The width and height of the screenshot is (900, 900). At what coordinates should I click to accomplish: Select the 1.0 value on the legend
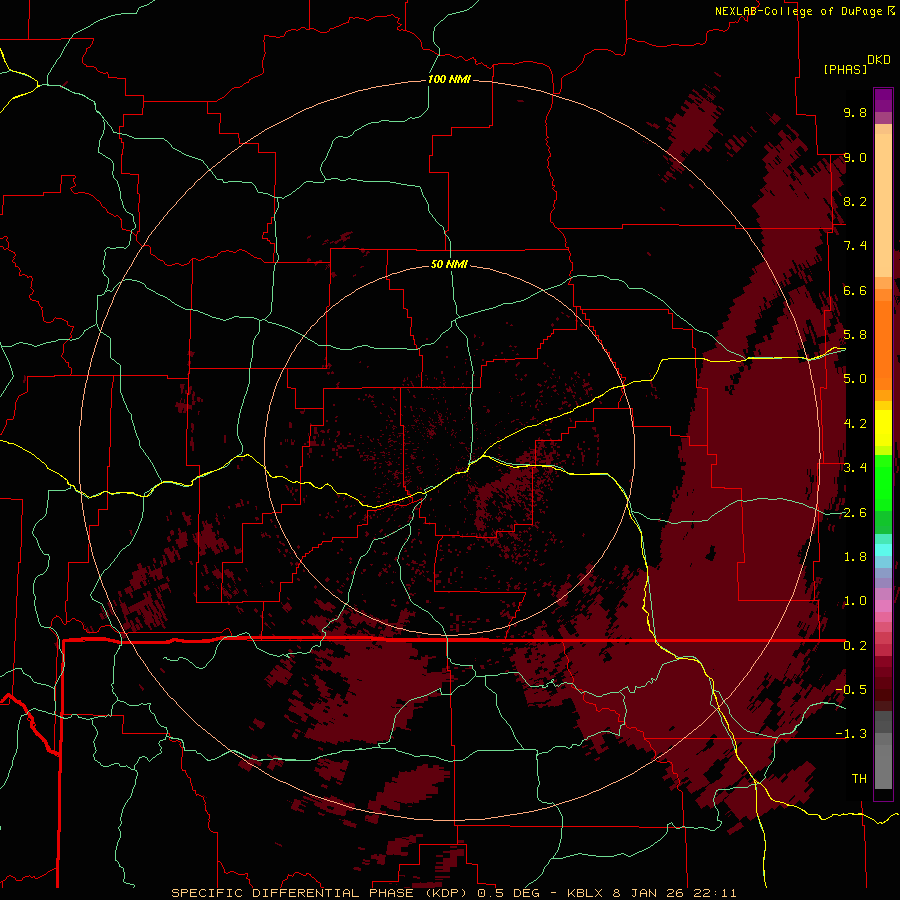[x=855, y=601]
